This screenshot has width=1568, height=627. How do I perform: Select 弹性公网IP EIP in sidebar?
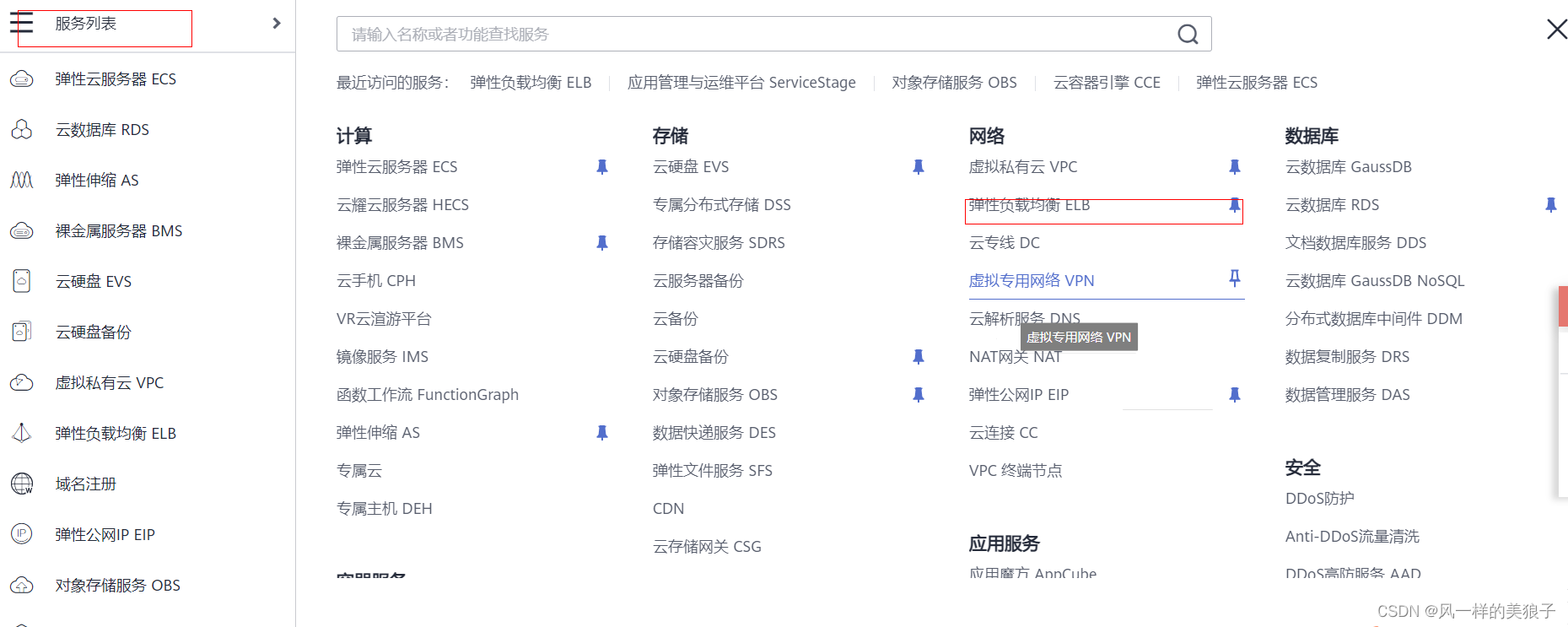pos(105,535)
